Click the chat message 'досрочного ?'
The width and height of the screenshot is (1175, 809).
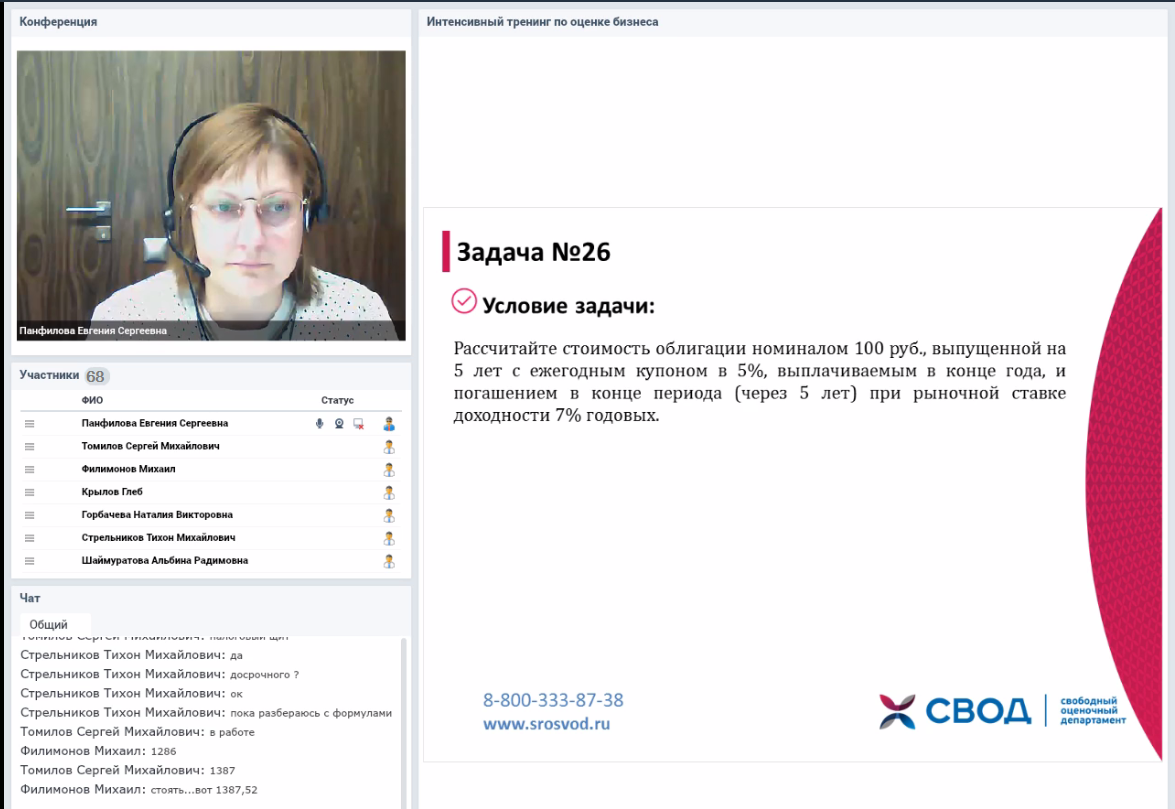(x=265, y=675)
